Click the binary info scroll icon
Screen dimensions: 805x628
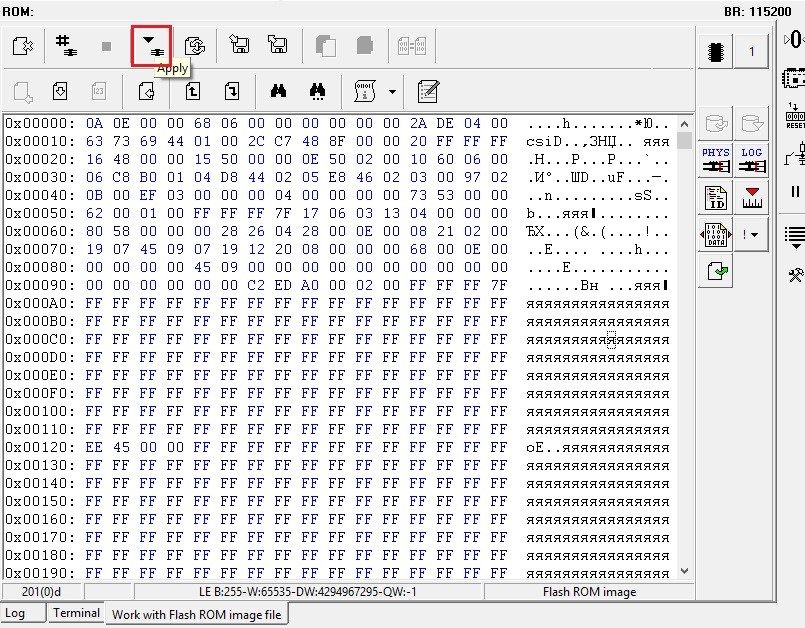coord(365,91)
